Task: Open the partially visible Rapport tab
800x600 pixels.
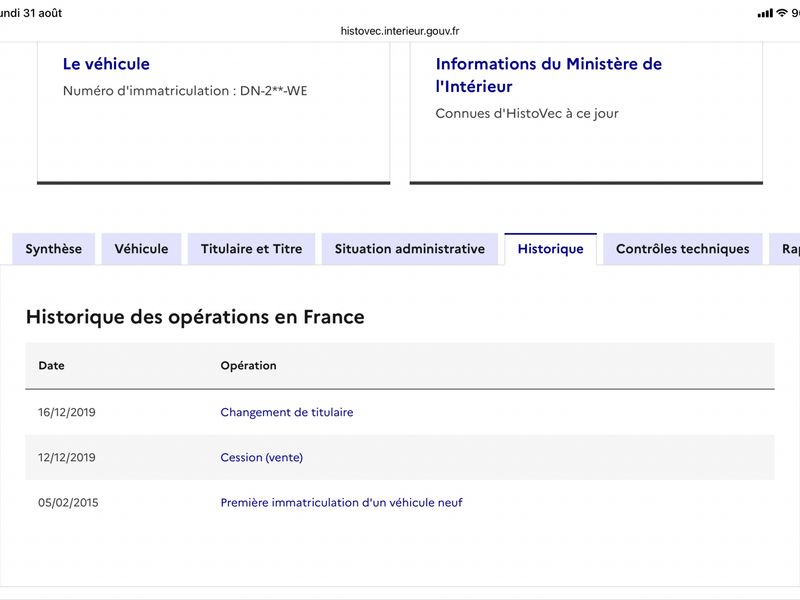Action: coord(785,249)
